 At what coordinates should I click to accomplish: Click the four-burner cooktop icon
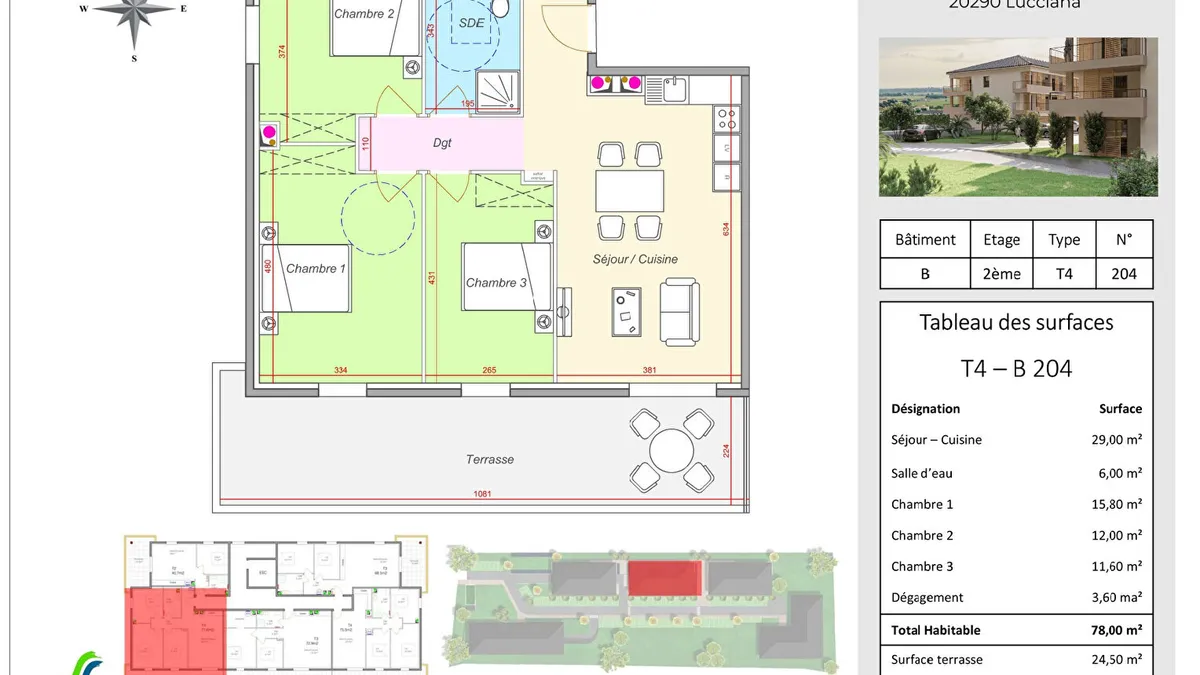click(x=727, y=120)
